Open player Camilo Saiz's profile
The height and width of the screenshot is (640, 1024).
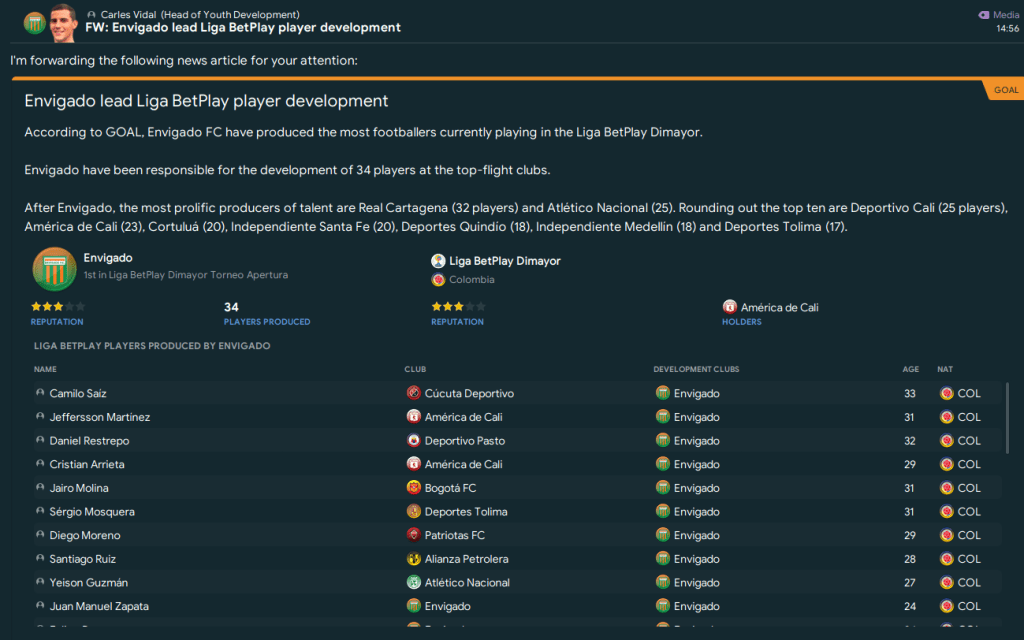[x=78, y=394]
